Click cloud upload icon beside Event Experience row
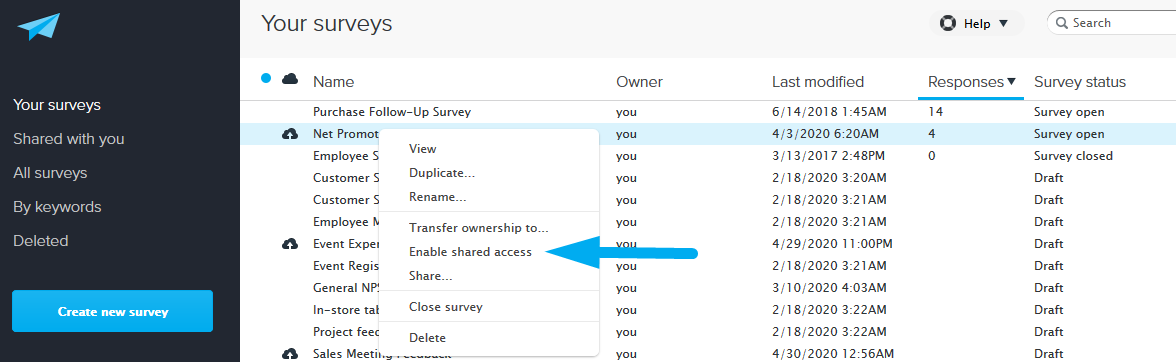 pyautogui.click(x=290, y=244)
